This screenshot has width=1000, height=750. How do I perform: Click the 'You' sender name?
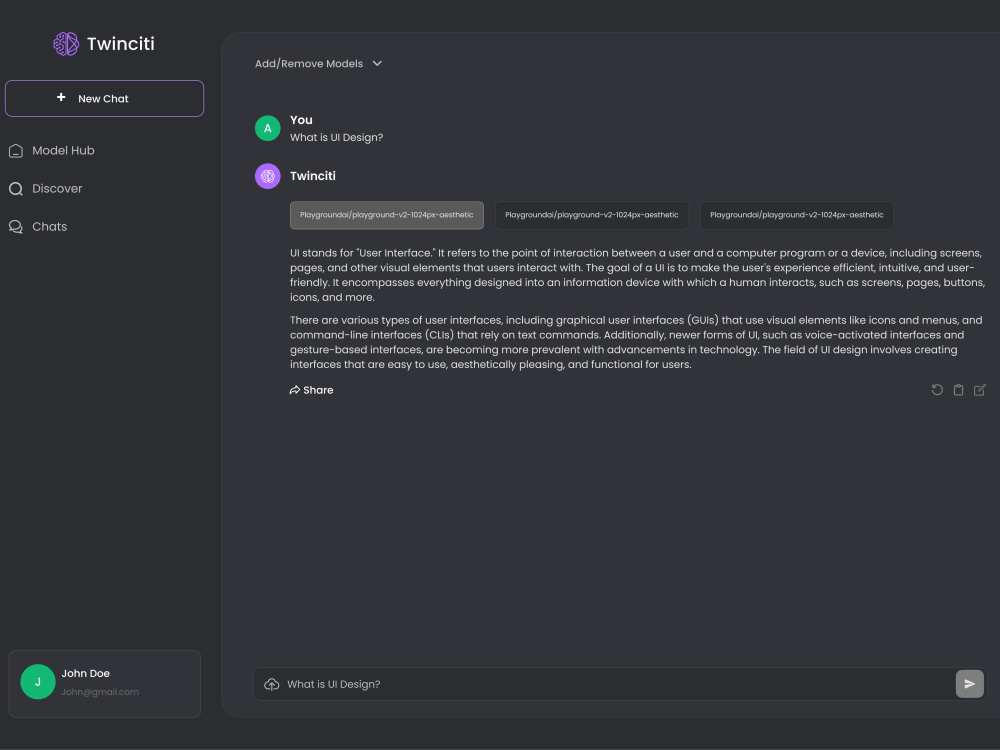(x=301, y=120)
